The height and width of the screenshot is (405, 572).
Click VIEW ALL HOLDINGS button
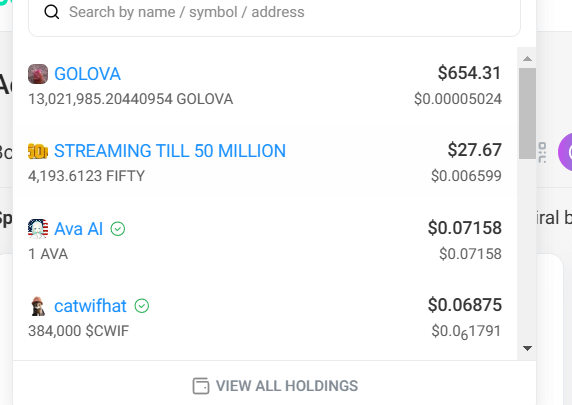[275, 386]
